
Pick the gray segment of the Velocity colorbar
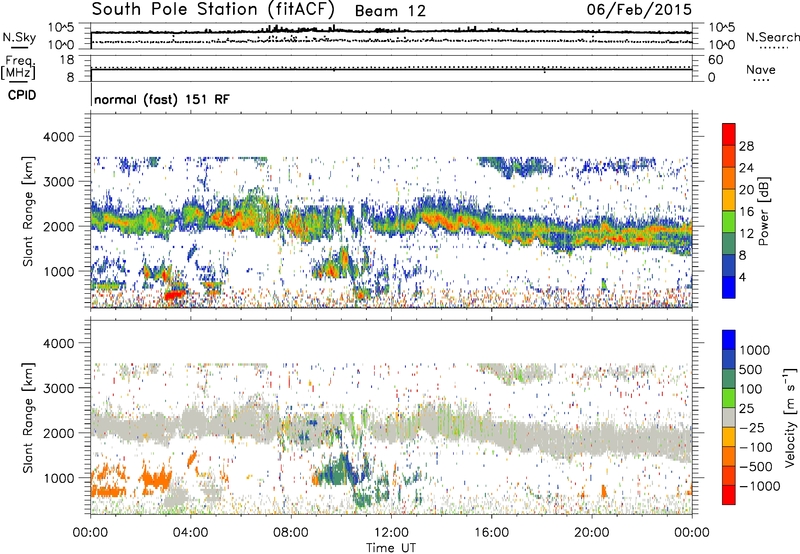729,418
